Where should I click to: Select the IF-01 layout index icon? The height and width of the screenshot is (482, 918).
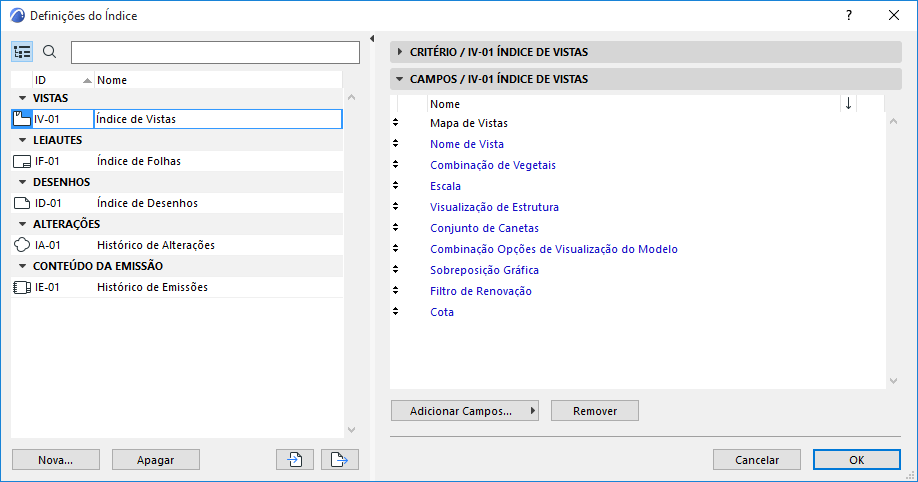pos(22,161)
